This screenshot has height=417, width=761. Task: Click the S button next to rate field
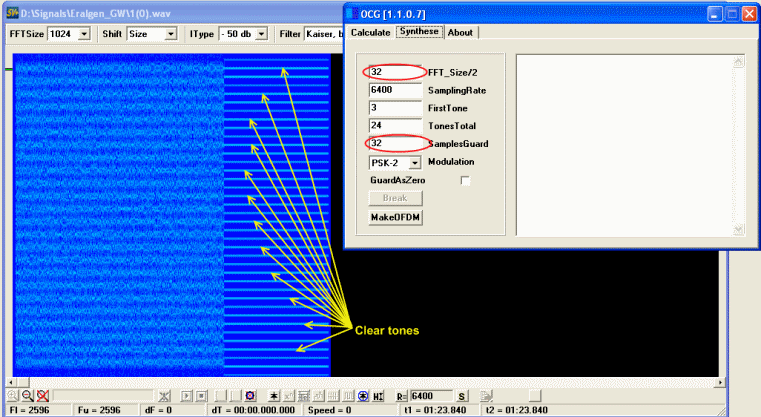tap(463, 395)
